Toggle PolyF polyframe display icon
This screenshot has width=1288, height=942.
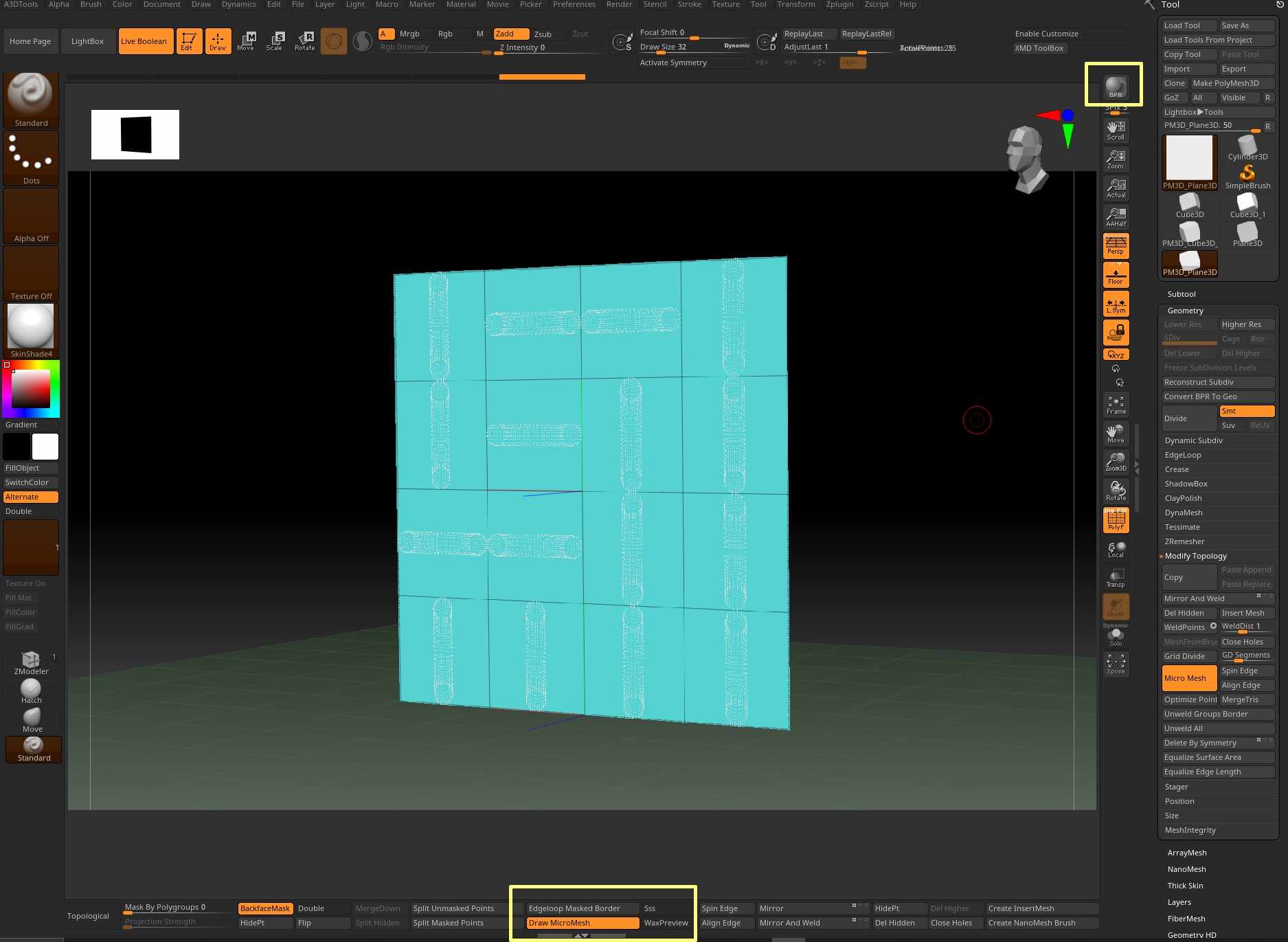pyautogui.click(x=1116, y=521)
